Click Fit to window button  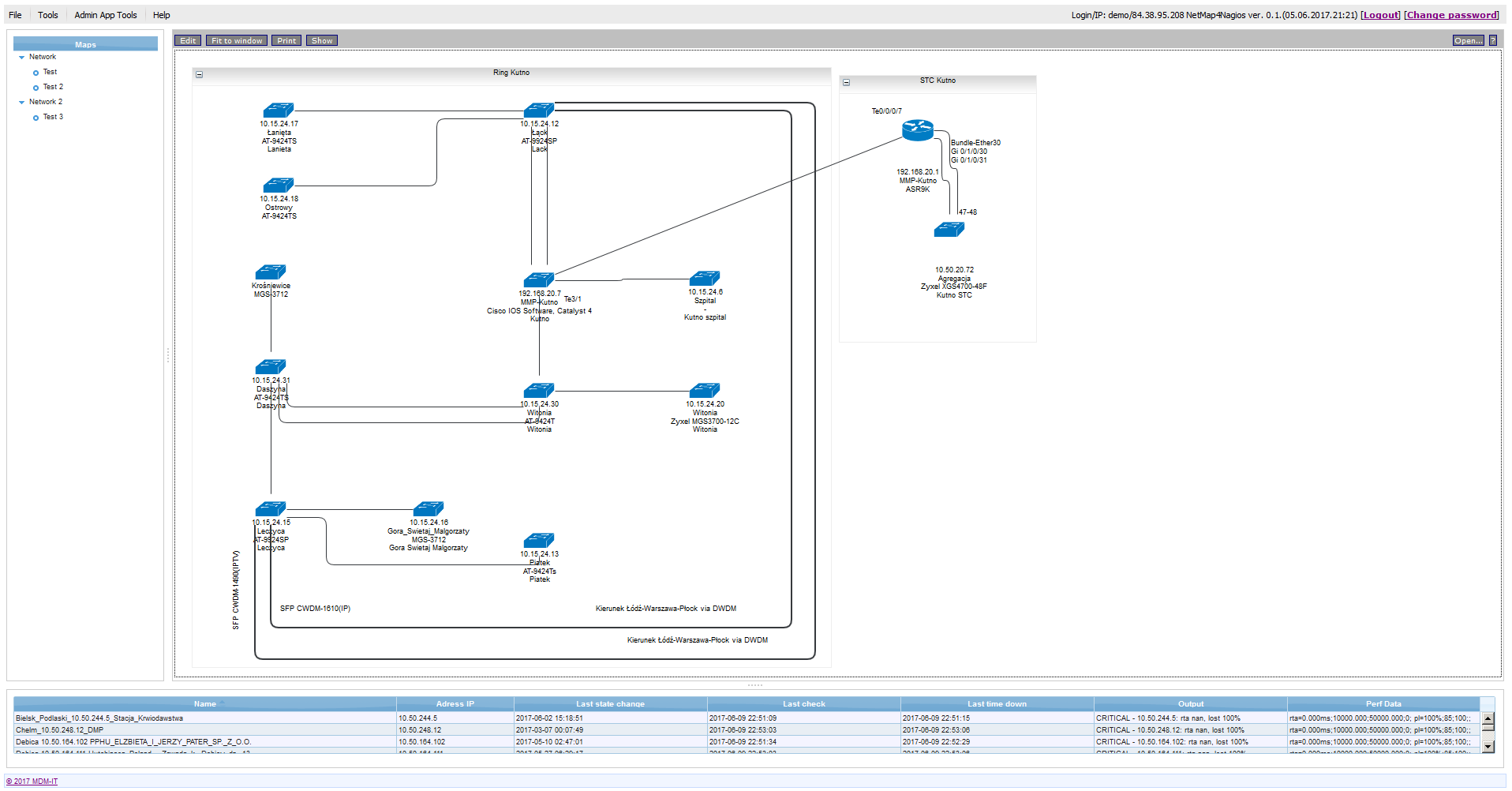tap(237, 40)
